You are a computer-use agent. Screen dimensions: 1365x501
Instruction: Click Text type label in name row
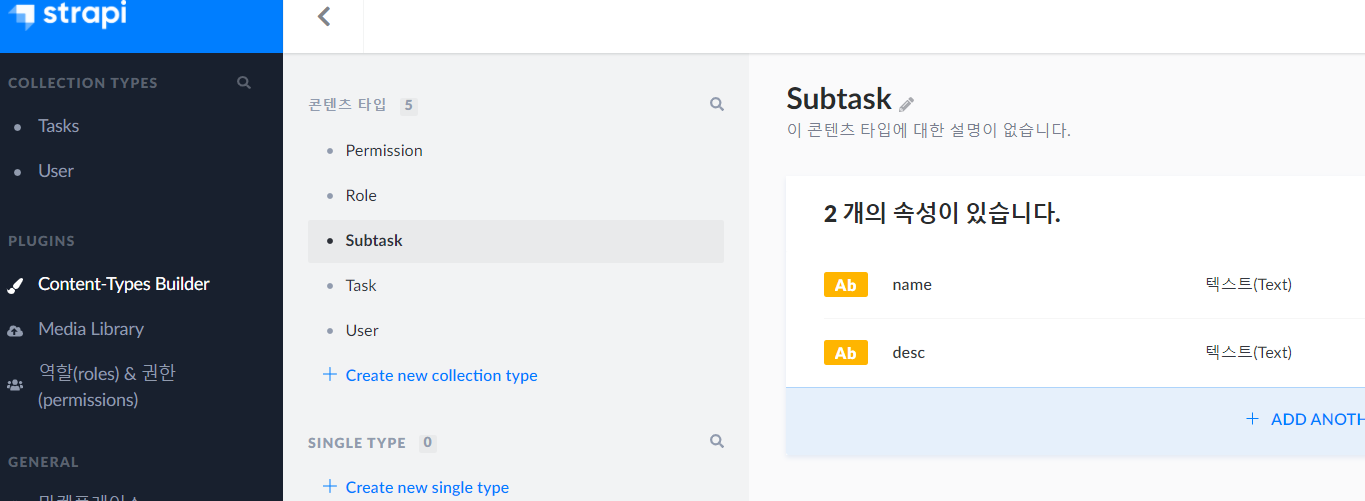(x=1249, y=285)
